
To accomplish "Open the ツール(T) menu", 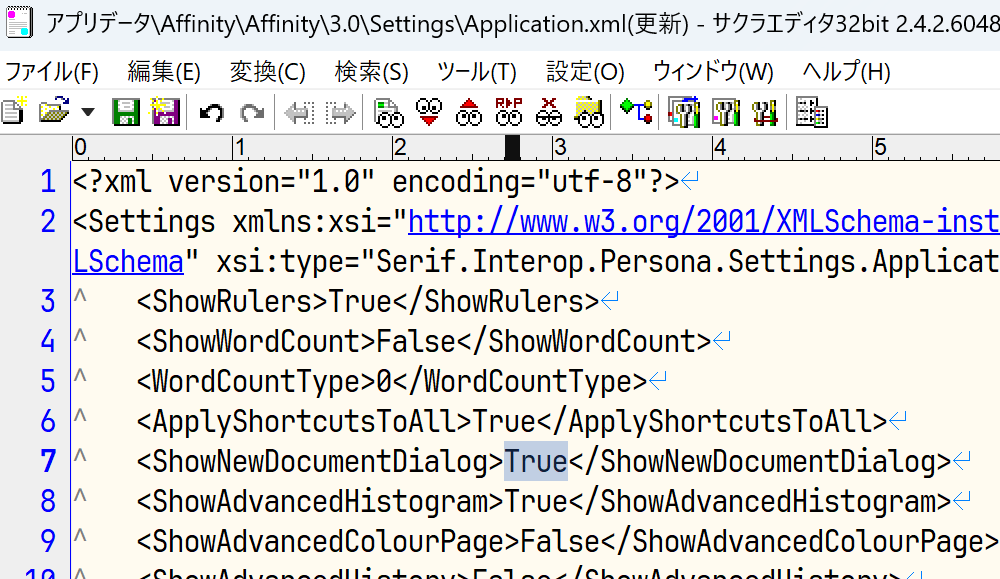I will [x=476, y=71].
